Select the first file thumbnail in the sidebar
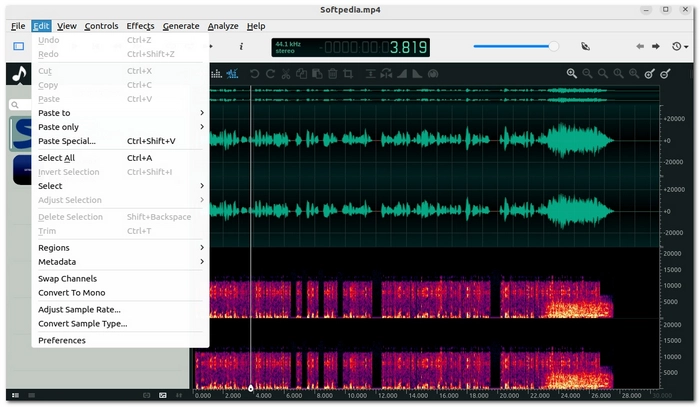Viewport: 700px width, 407px height. point(21,133)
